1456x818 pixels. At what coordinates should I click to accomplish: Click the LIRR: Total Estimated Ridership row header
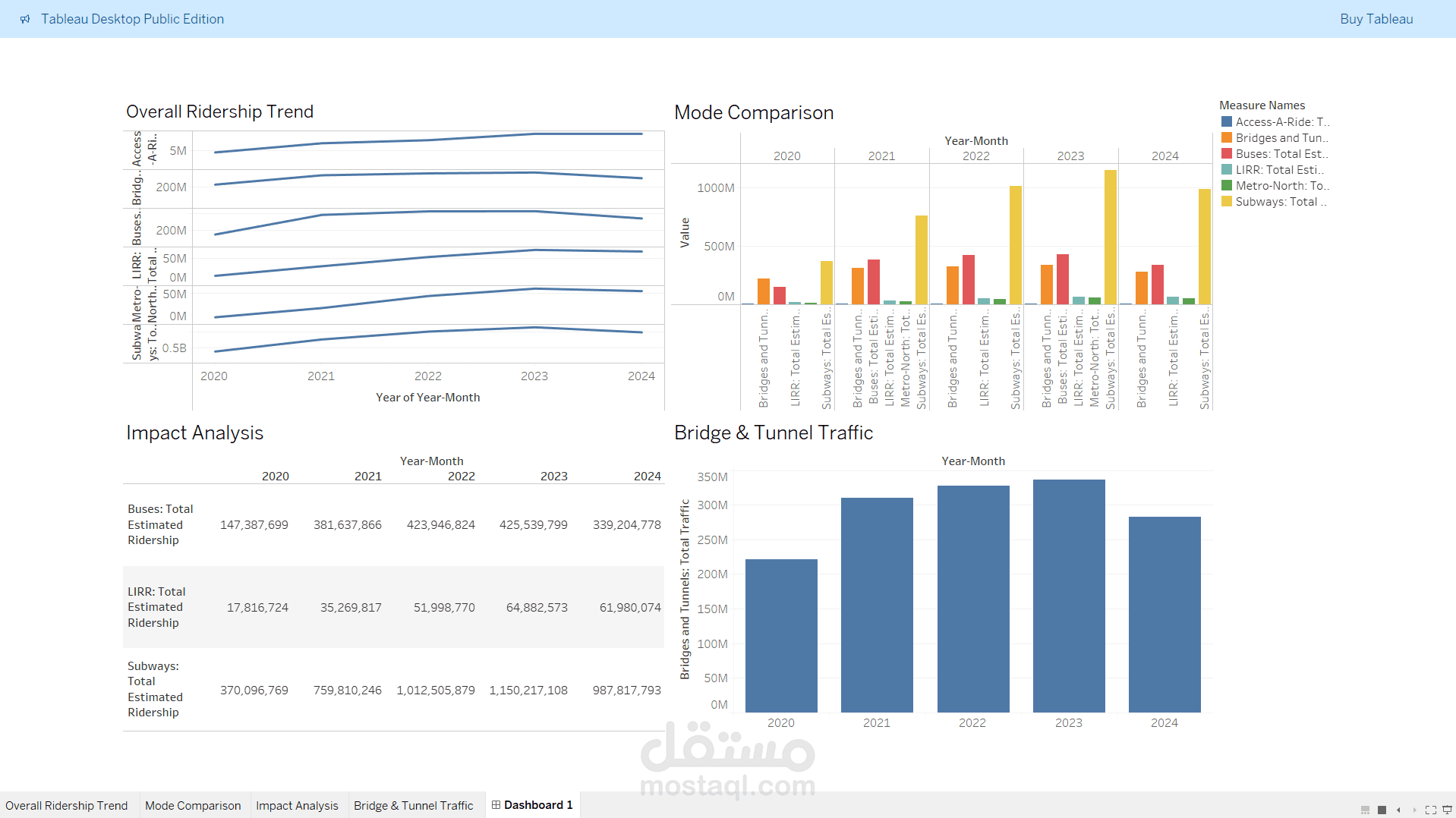(x=156, y=607)
